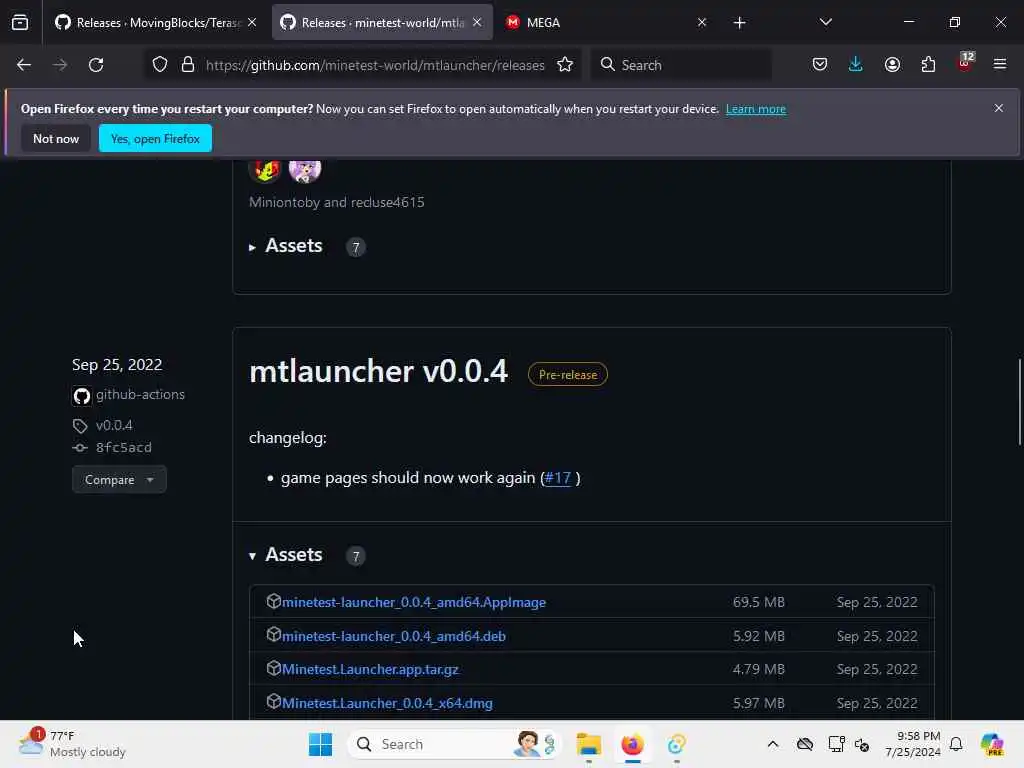Download minetest-launcher_0.0.4_amd64.deb
Viewport: 1024px width, 768px height.
[394, 636]
